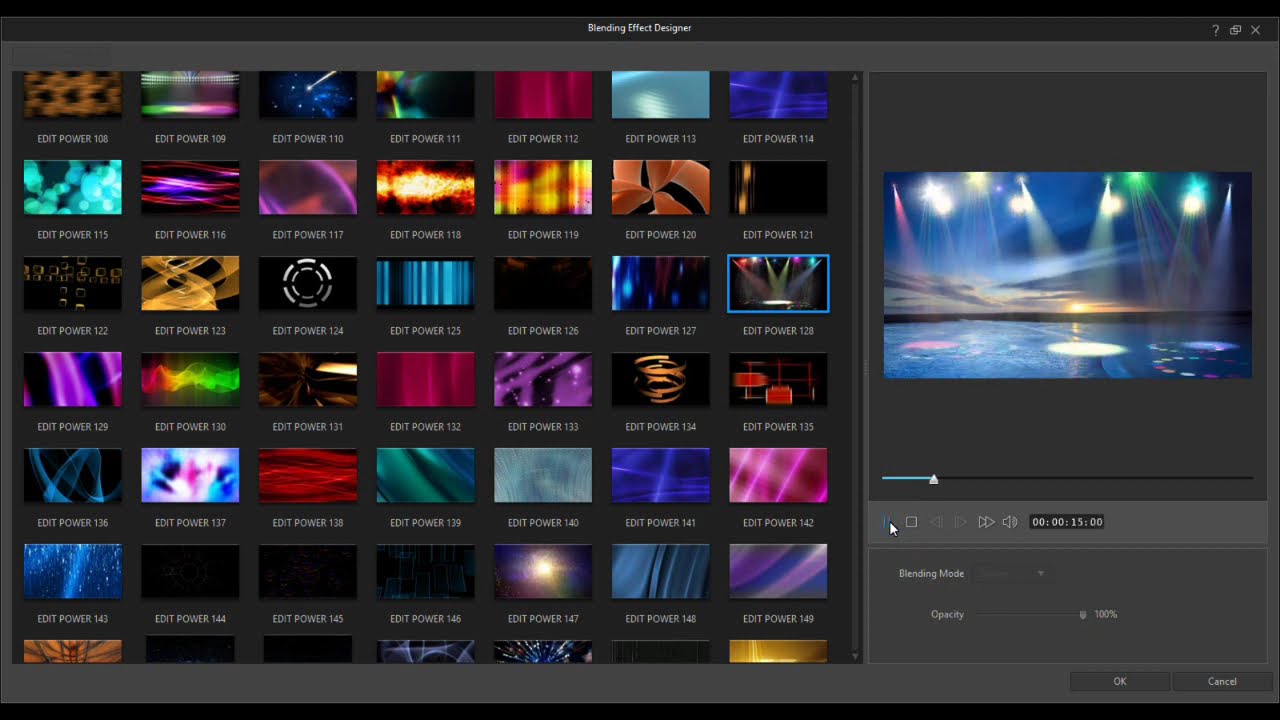Select the EDIT POWER 123 golden swirl thumbnail
The width and height of the screenshot is (1280, 720).
pos(190,283)
